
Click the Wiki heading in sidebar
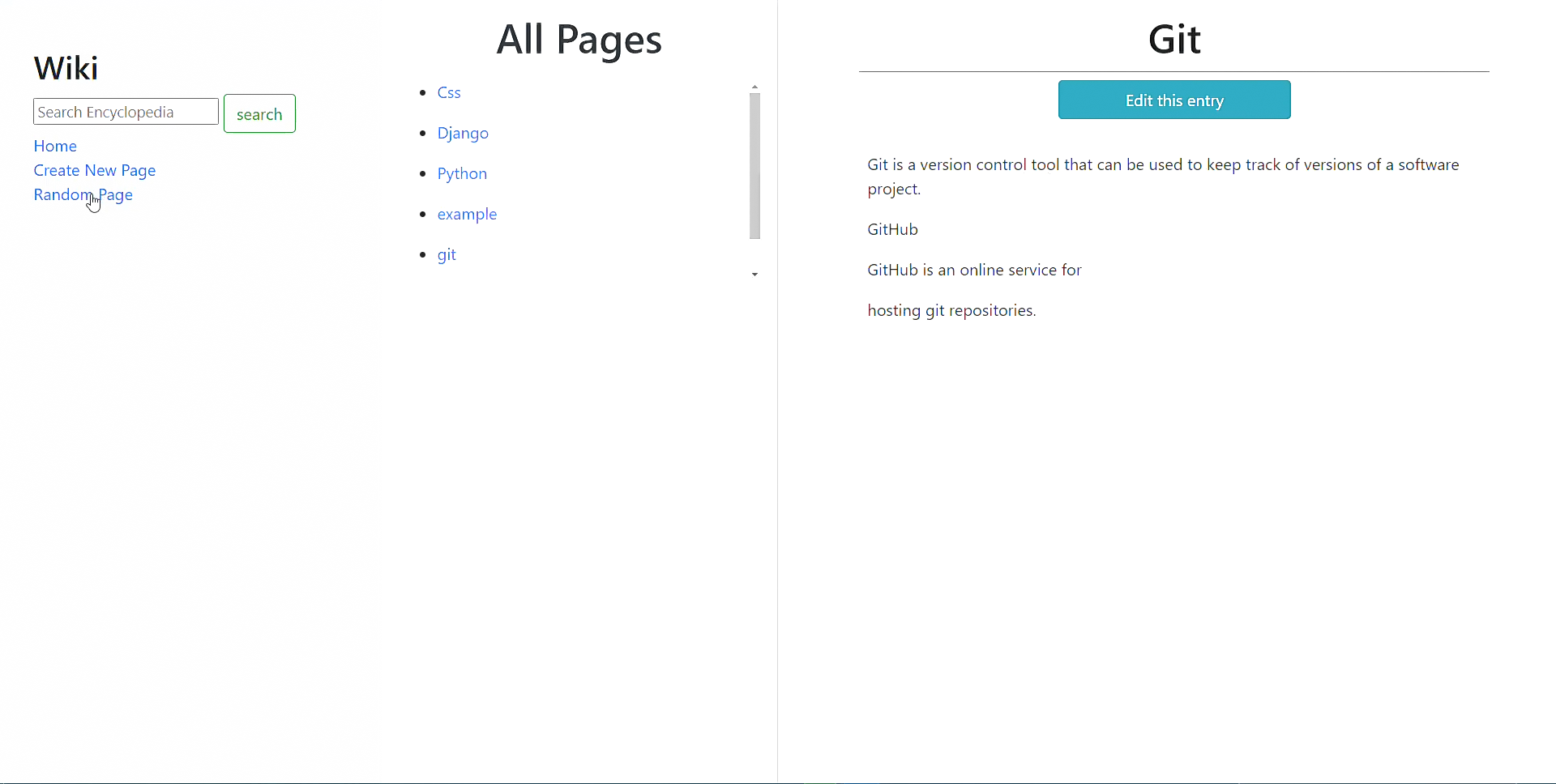pos(66,68)
